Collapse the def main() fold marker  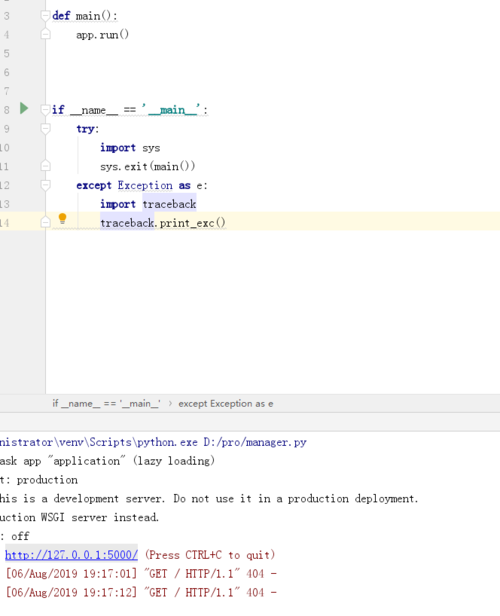(x=46, y=16)
